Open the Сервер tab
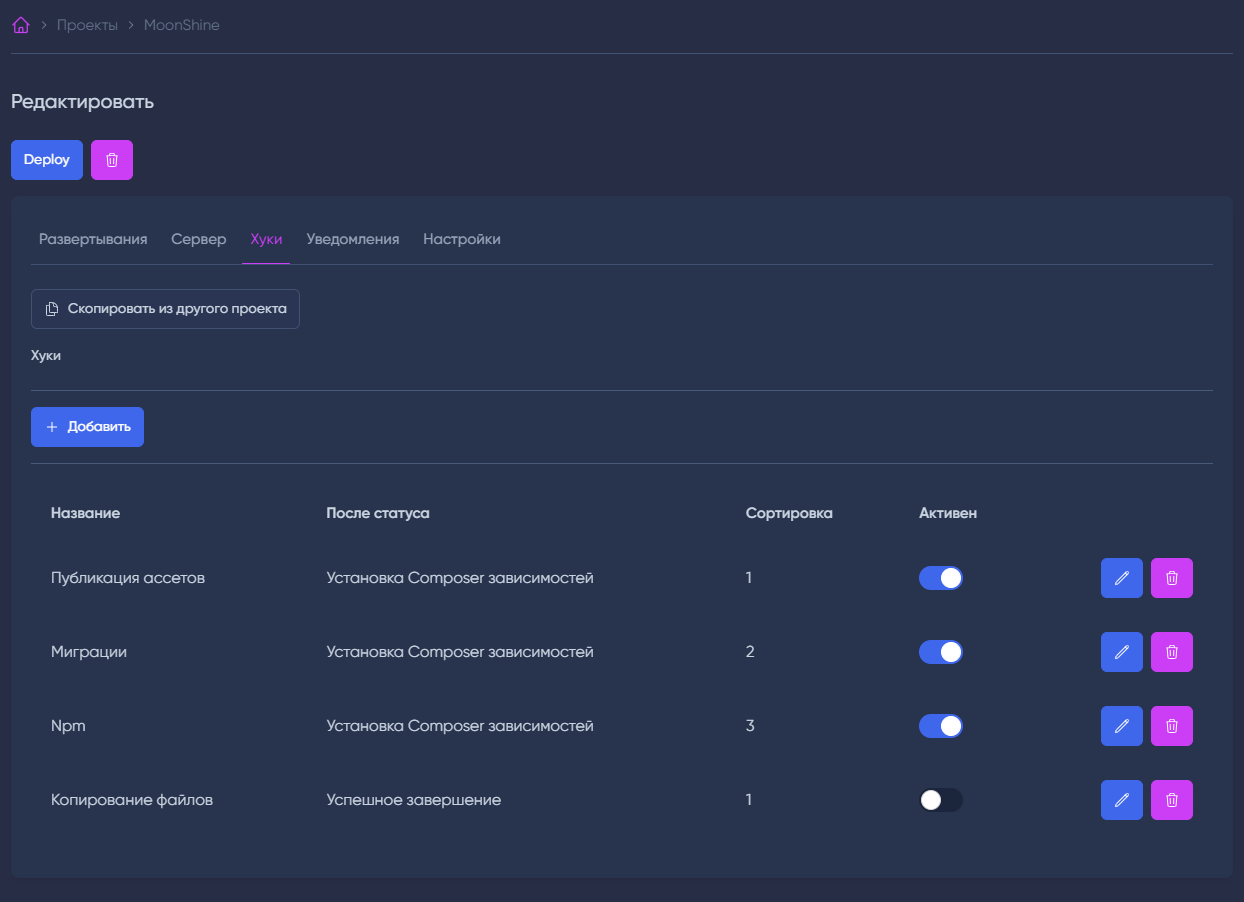 tap(198, 239)
